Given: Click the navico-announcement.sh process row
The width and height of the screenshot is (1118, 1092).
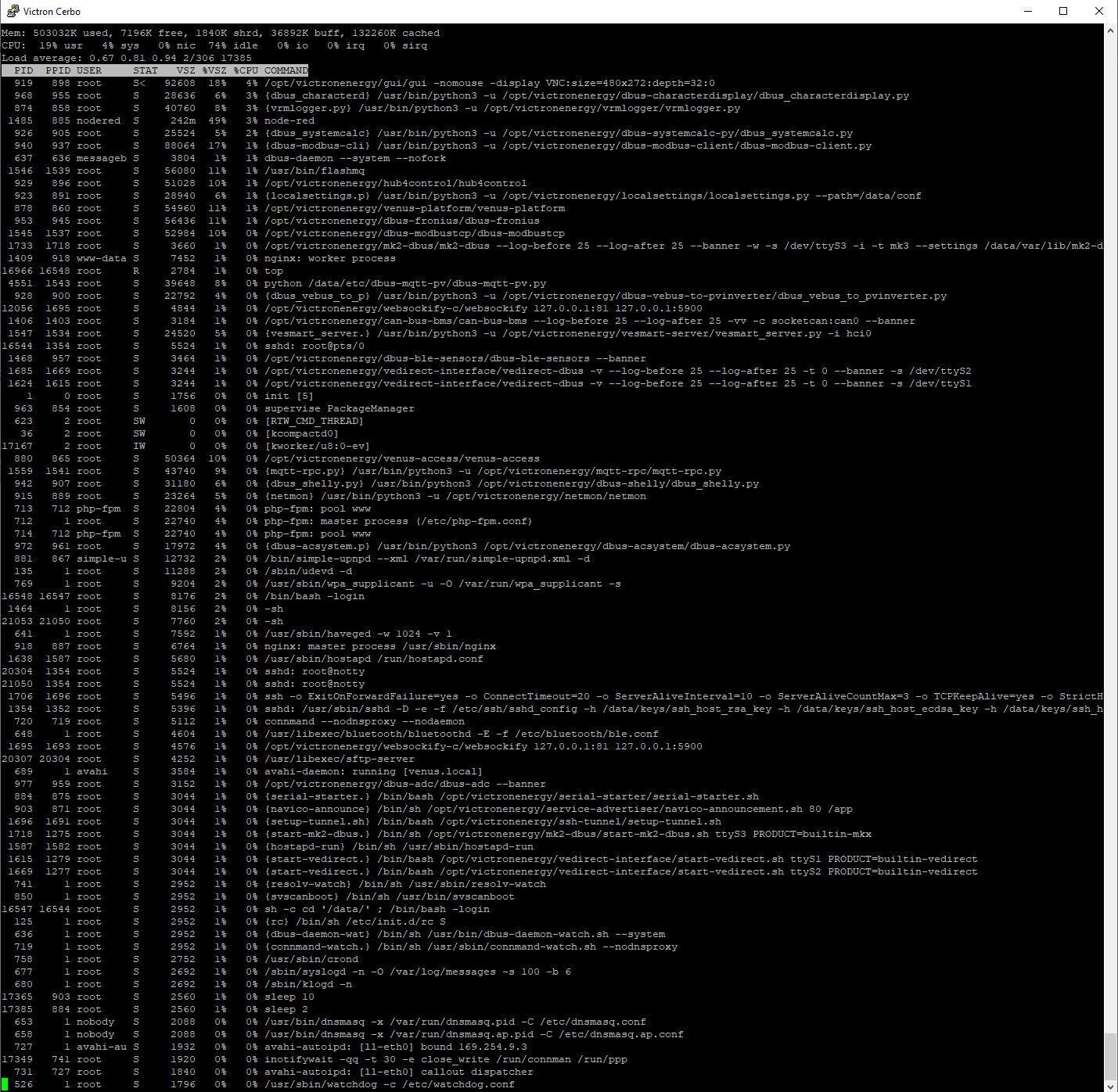Looking at the screenshot, I should pyautogui.click(x=427, y=809).
